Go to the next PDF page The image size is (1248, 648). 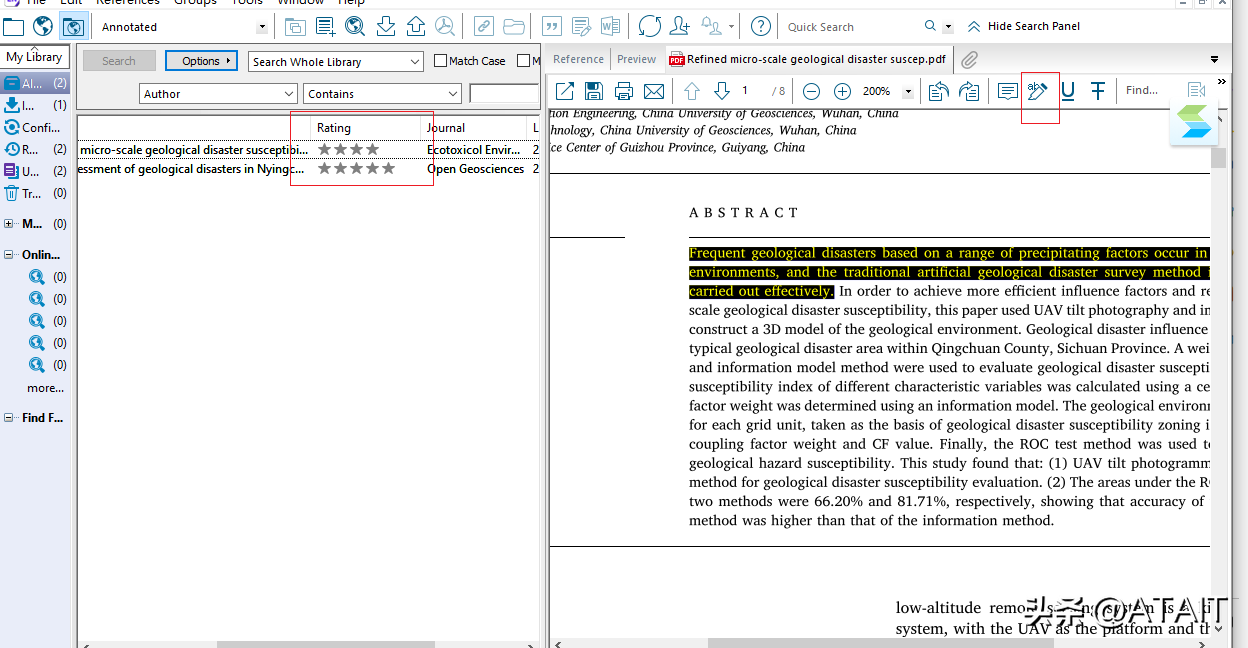[x=722, y=91]
